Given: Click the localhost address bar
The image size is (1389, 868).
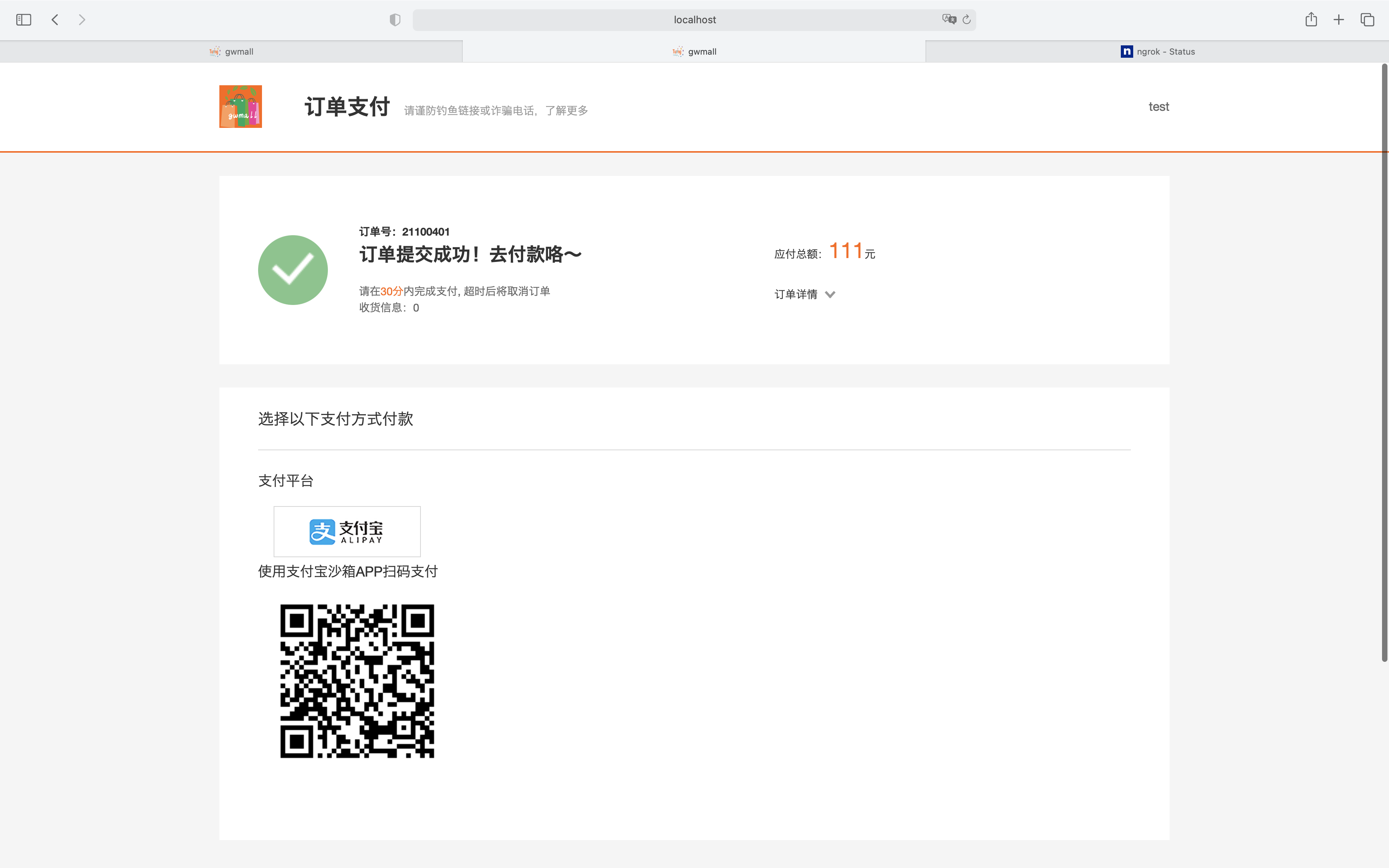Looking at the screenshot, I should point(694,19).
